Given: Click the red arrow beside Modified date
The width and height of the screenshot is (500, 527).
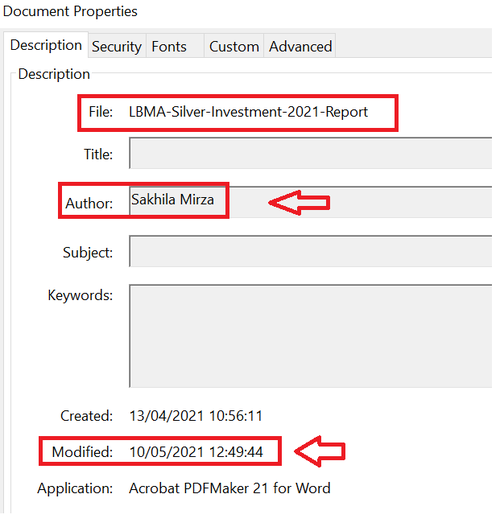Looking at the screenshot, I should pyautogui.click(x=320, y=451).
